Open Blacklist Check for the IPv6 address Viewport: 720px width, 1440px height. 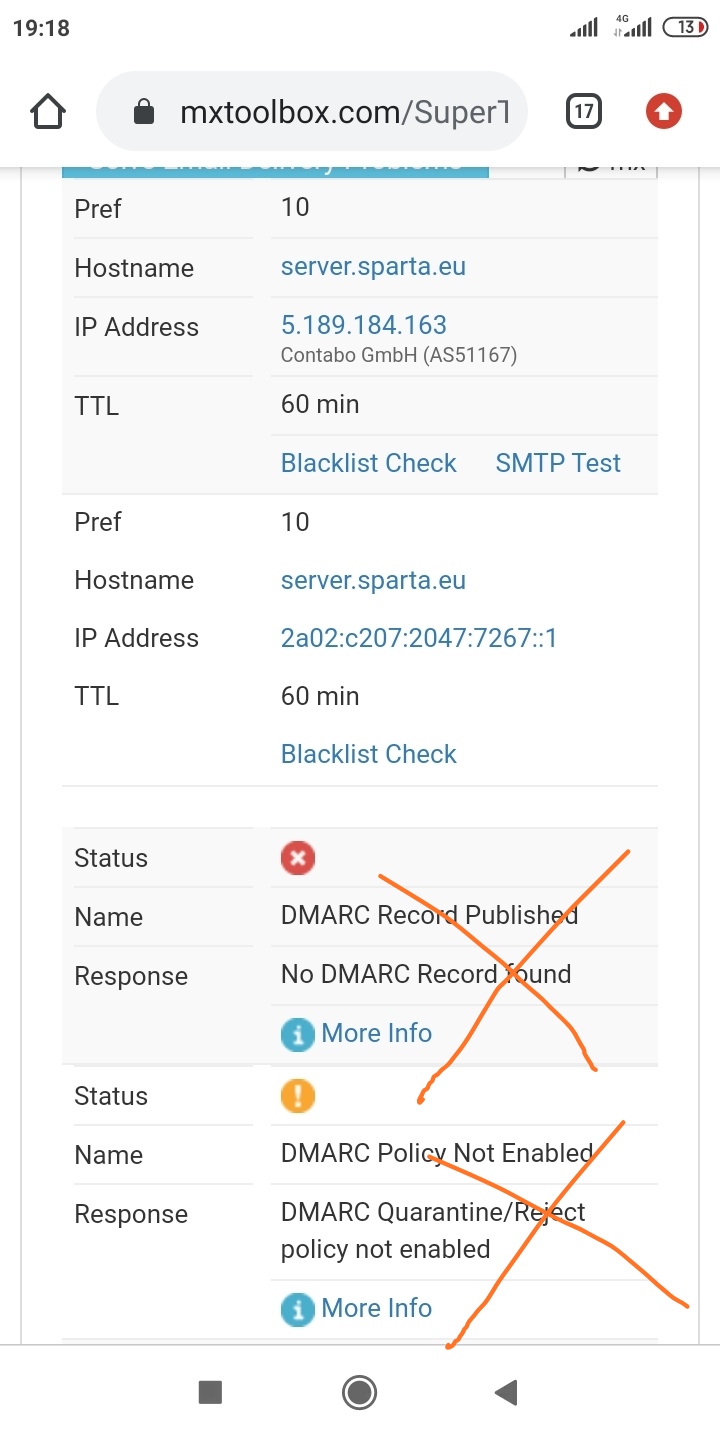[x=368, y=754]
